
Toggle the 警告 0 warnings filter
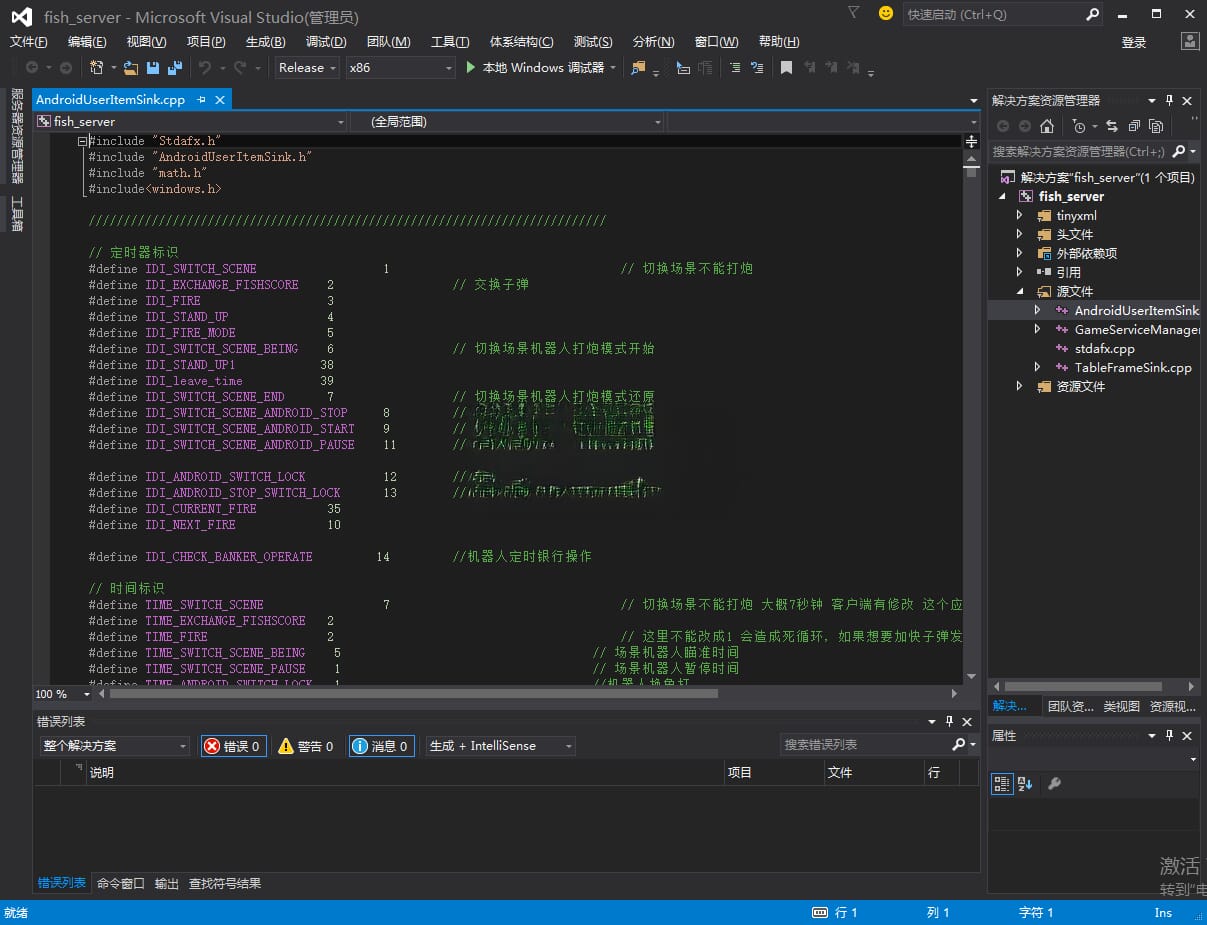click(306, 746)
